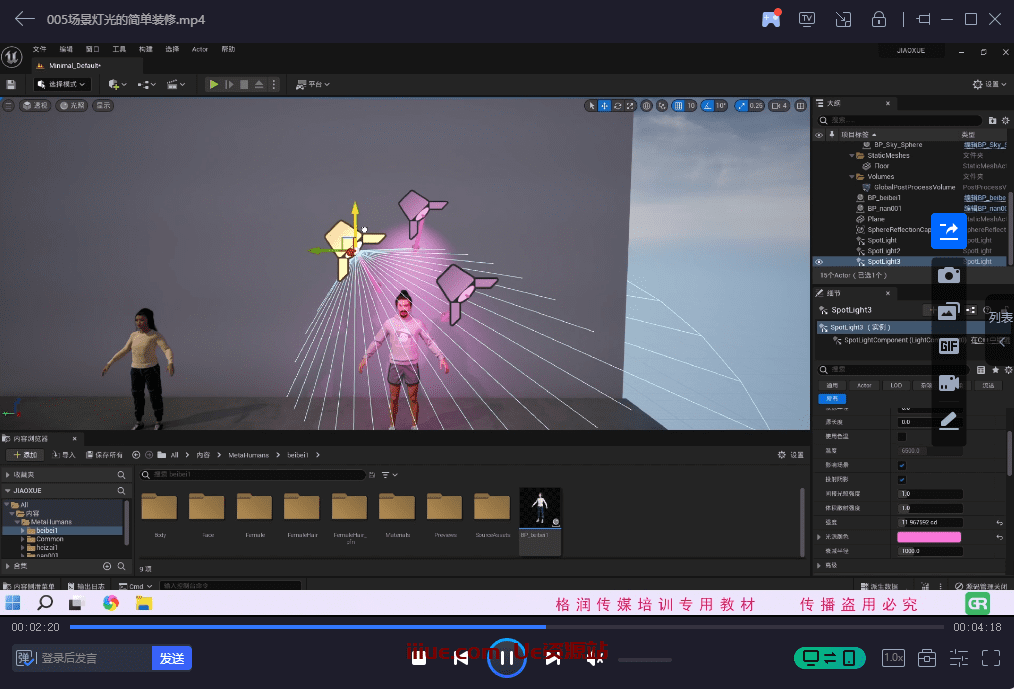Click the share icon in blue box
The width and height of the screenshot is (1014, 689).
click(948, 231)
